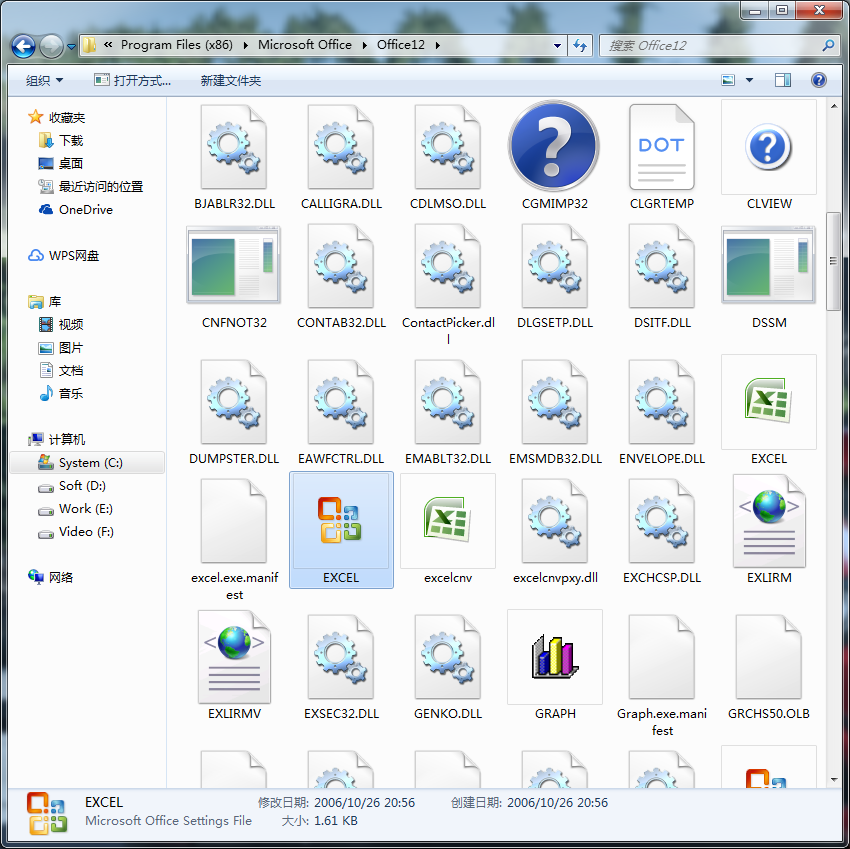Select the DSSM application icon
The image size is (850, 849).
[x=769, y=265]
